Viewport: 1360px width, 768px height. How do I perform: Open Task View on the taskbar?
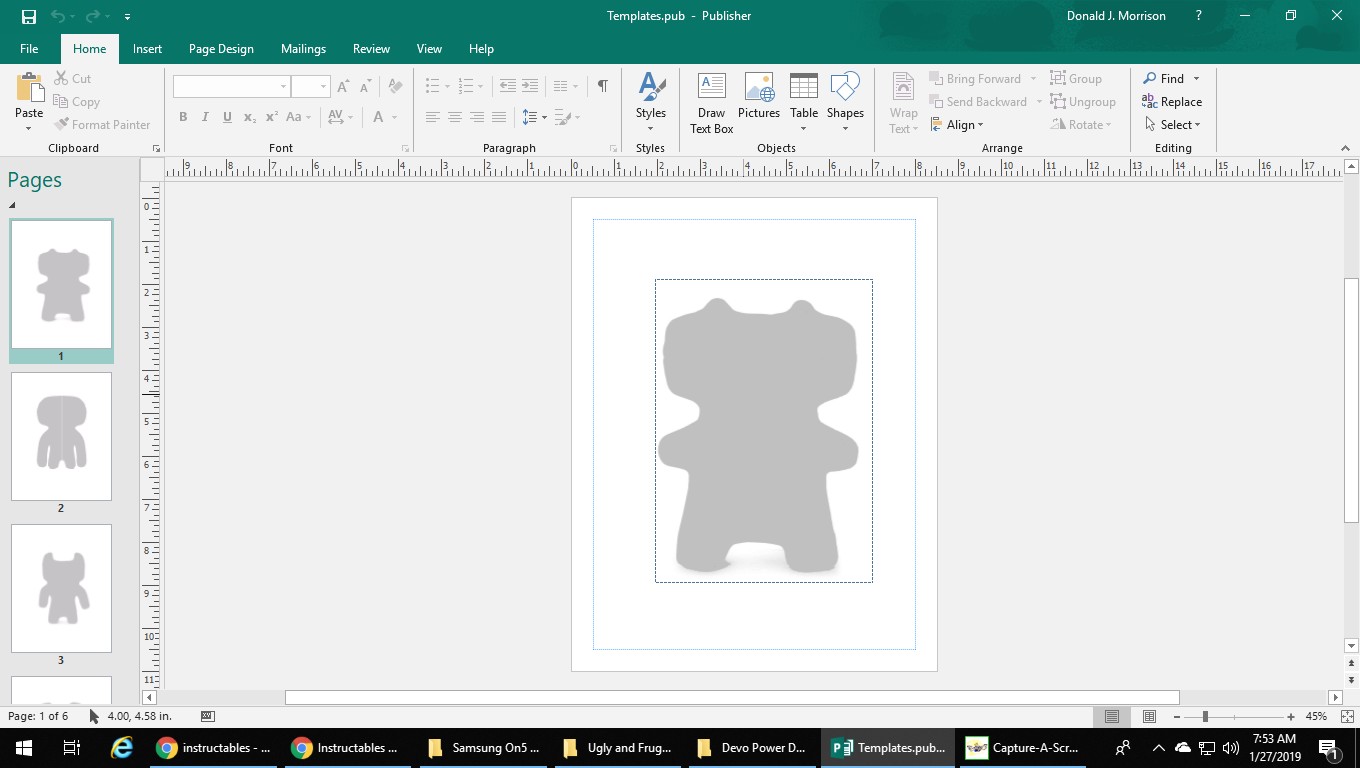71,747
